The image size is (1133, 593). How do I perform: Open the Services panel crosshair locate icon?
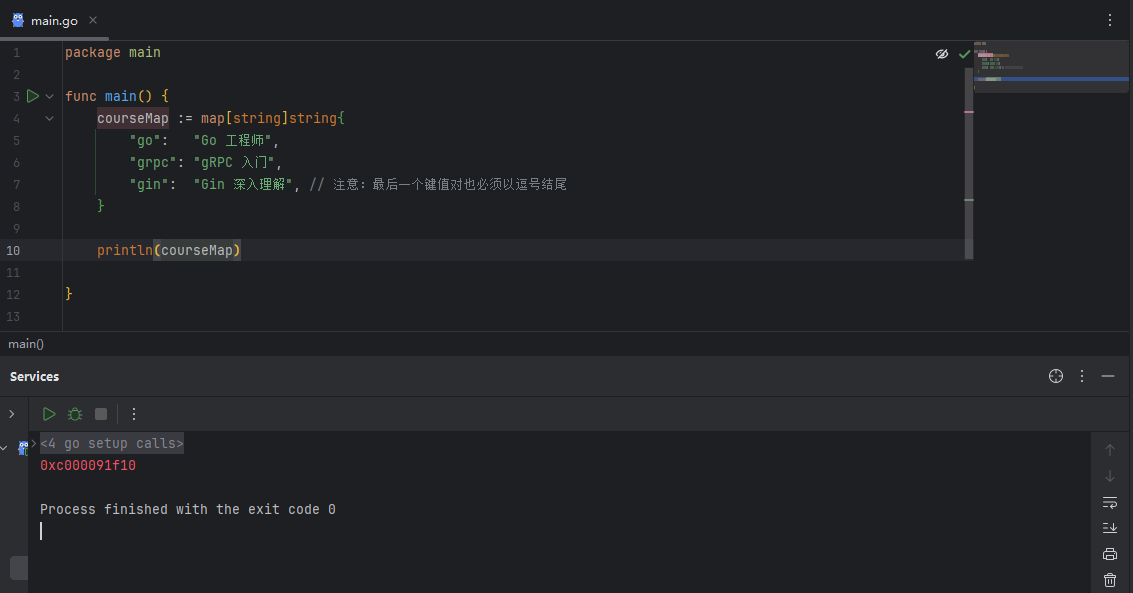[1056, 376]
